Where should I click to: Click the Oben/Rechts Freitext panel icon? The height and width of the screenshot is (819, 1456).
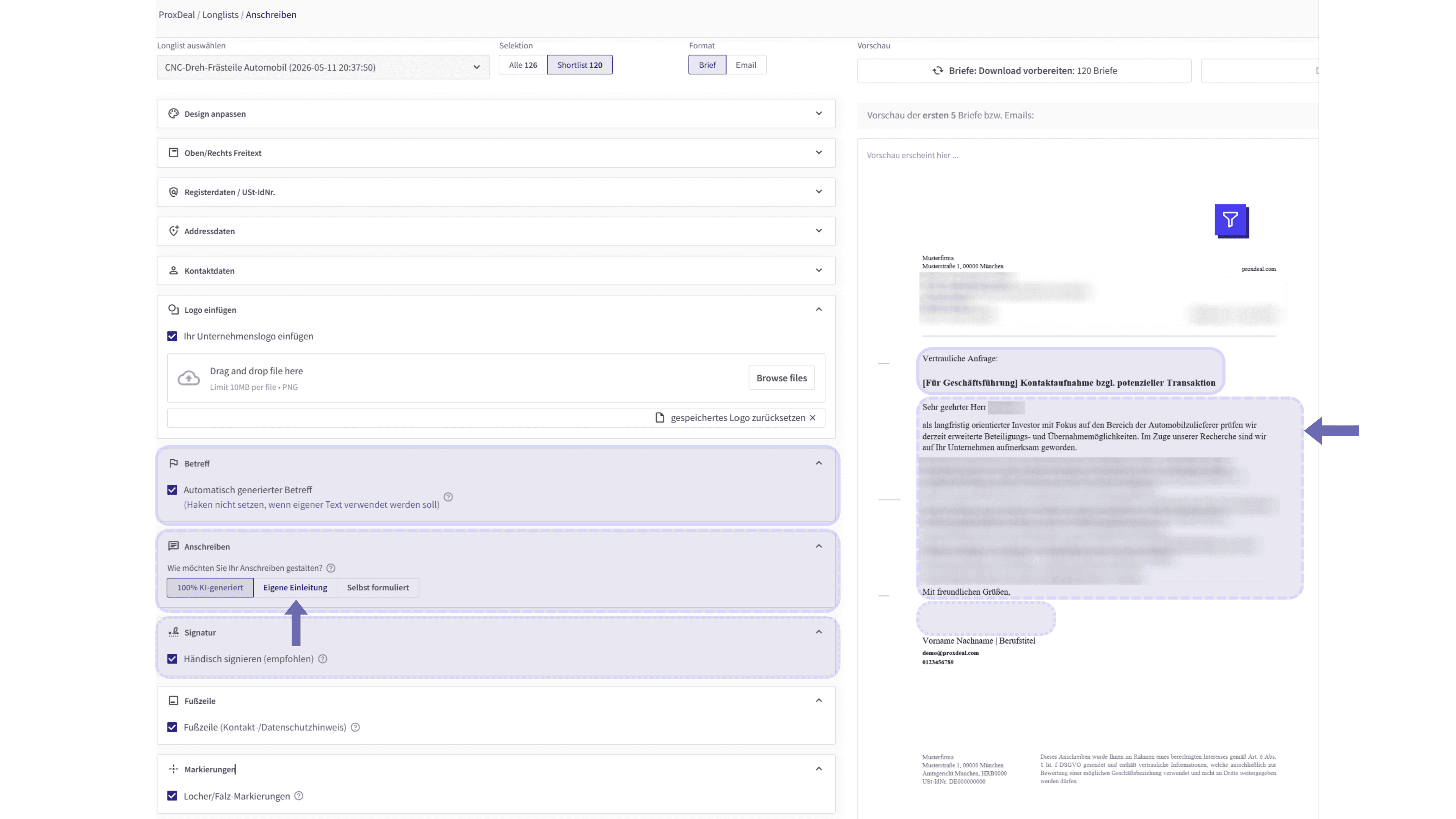tap(174, 152)
